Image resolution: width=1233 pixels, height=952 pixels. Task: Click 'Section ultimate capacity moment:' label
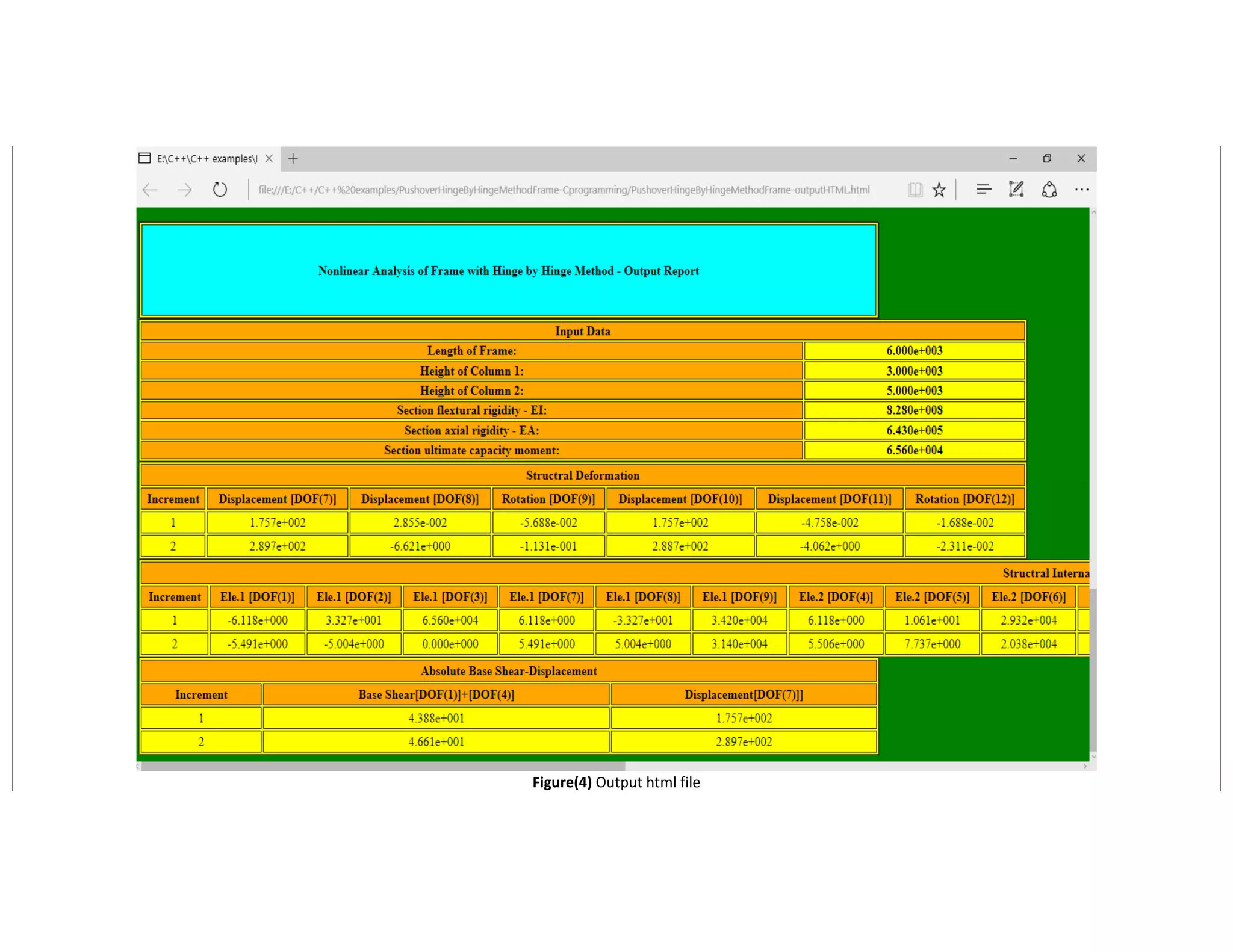click(x=472, y=451)
